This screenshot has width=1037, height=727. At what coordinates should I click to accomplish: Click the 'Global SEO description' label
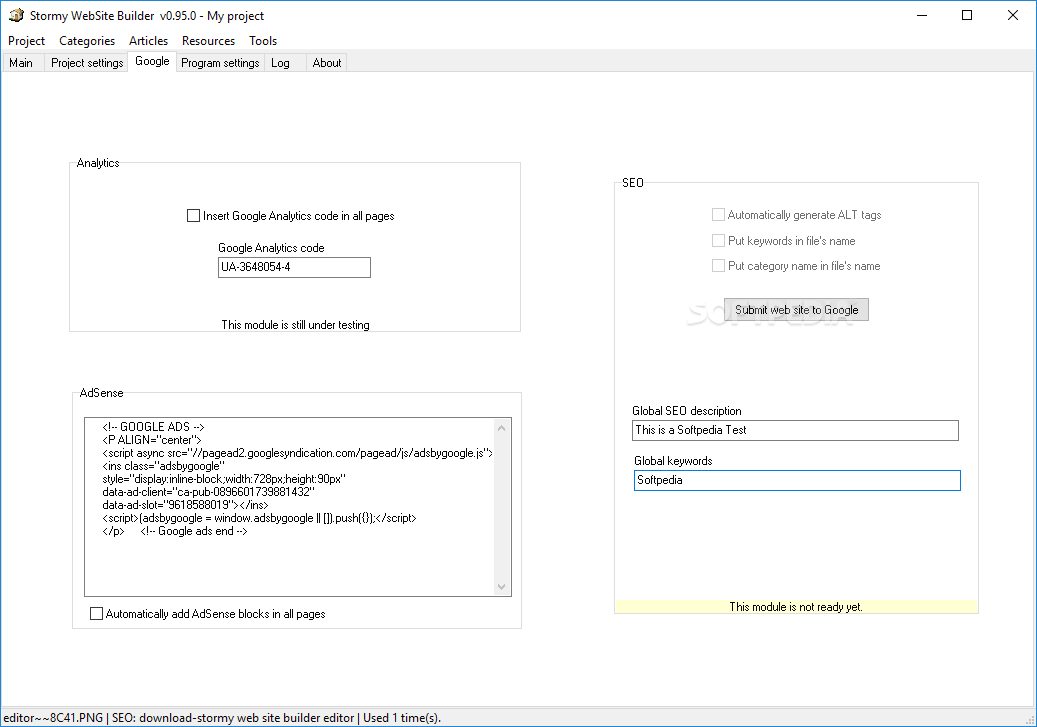pos(686,411)
